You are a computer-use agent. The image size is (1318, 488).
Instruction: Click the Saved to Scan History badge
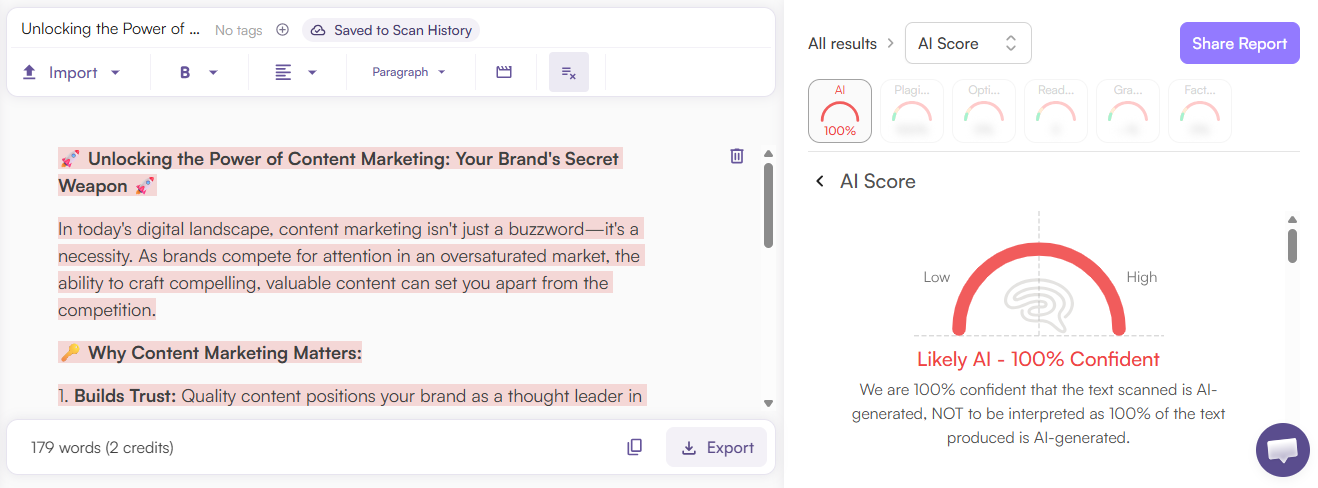pos(391,30)
